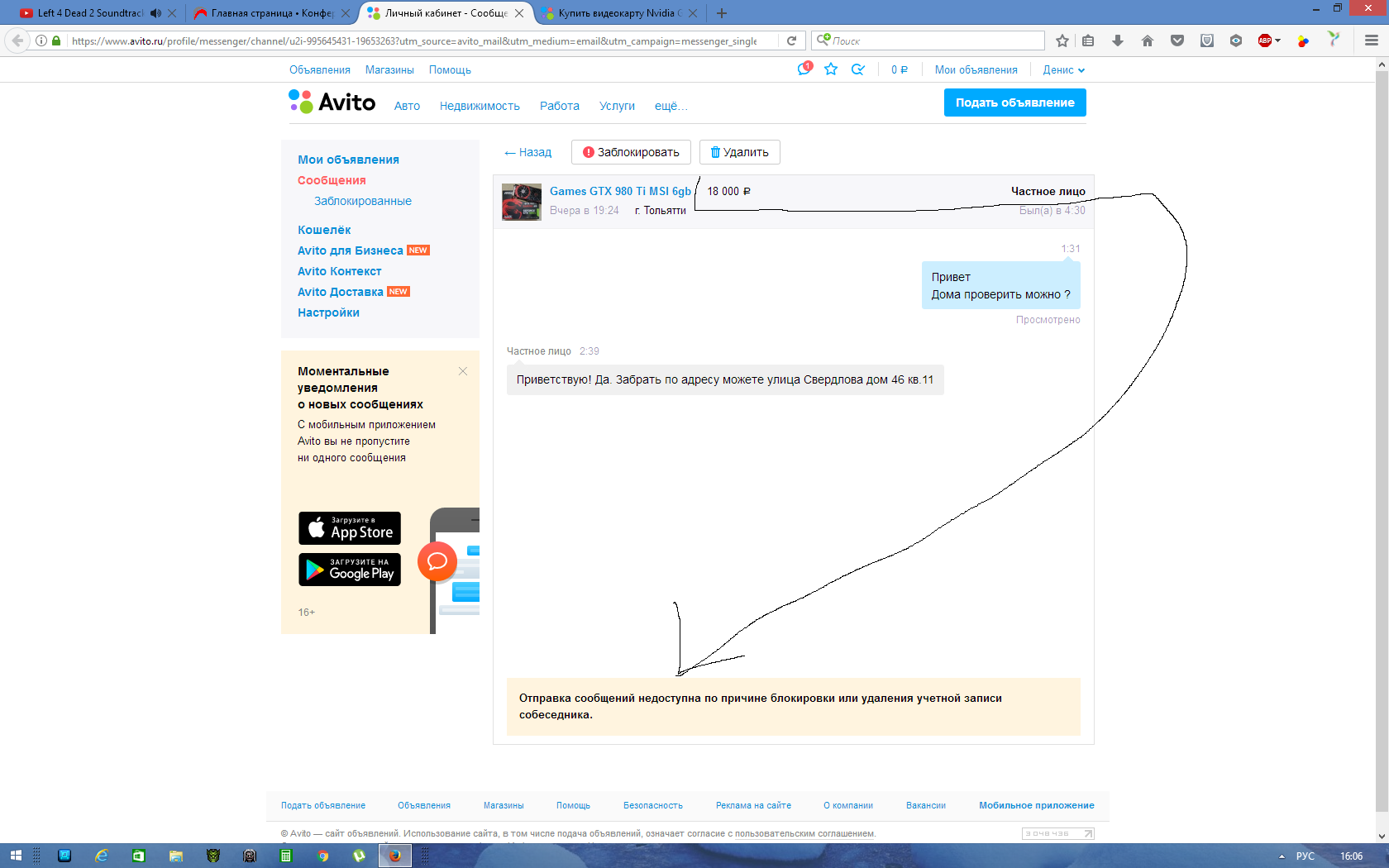The height and width of the screenshot is (868, 1389).
Task: Open пользовательским соглашением link in footer
Action: [804, 833]
